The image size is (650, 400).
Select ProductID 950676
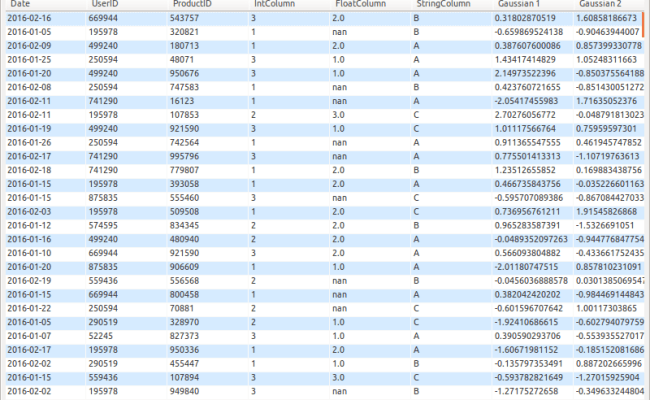[x=184, y=73]
